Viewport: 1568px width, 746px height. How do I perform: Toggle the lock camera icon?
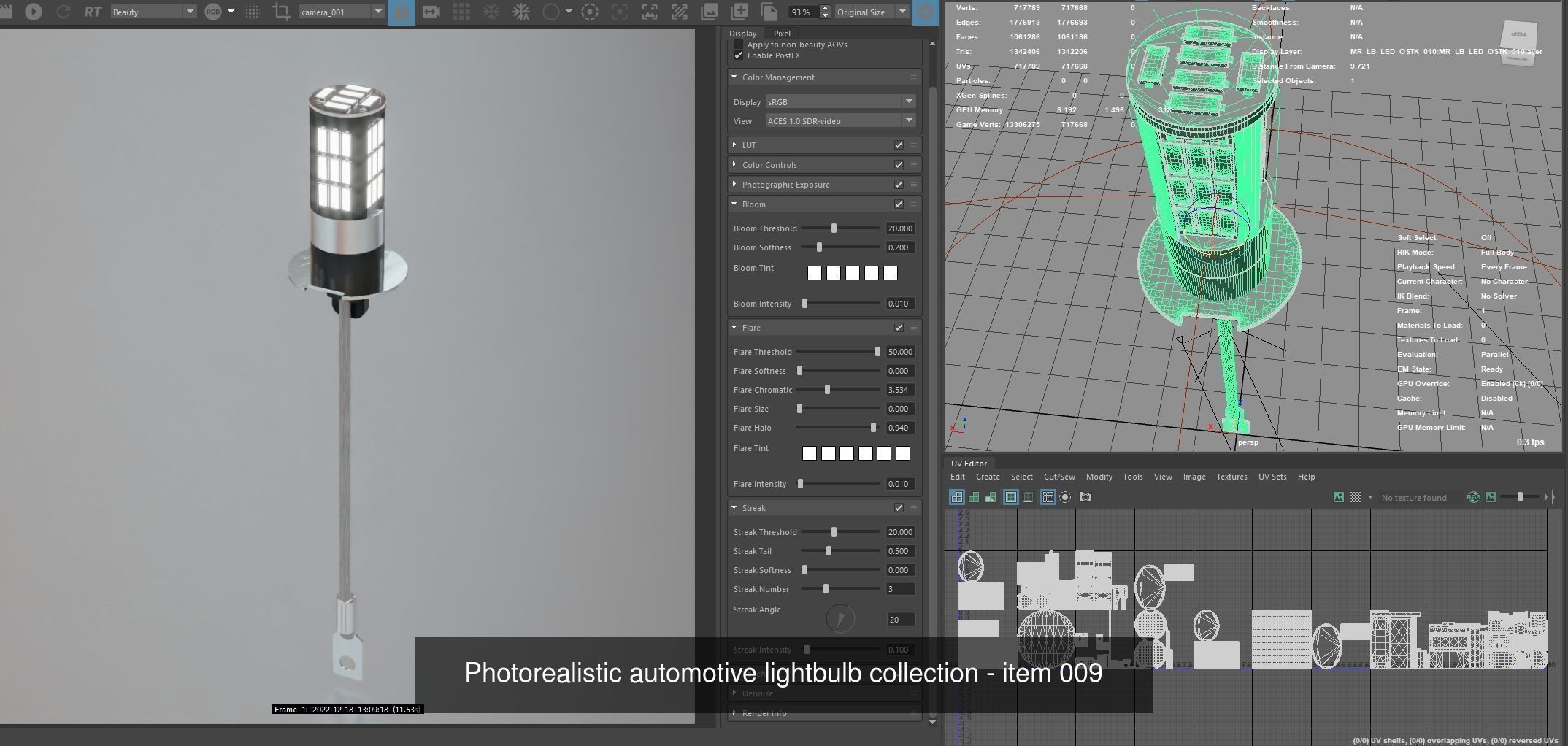pos(401,12)
